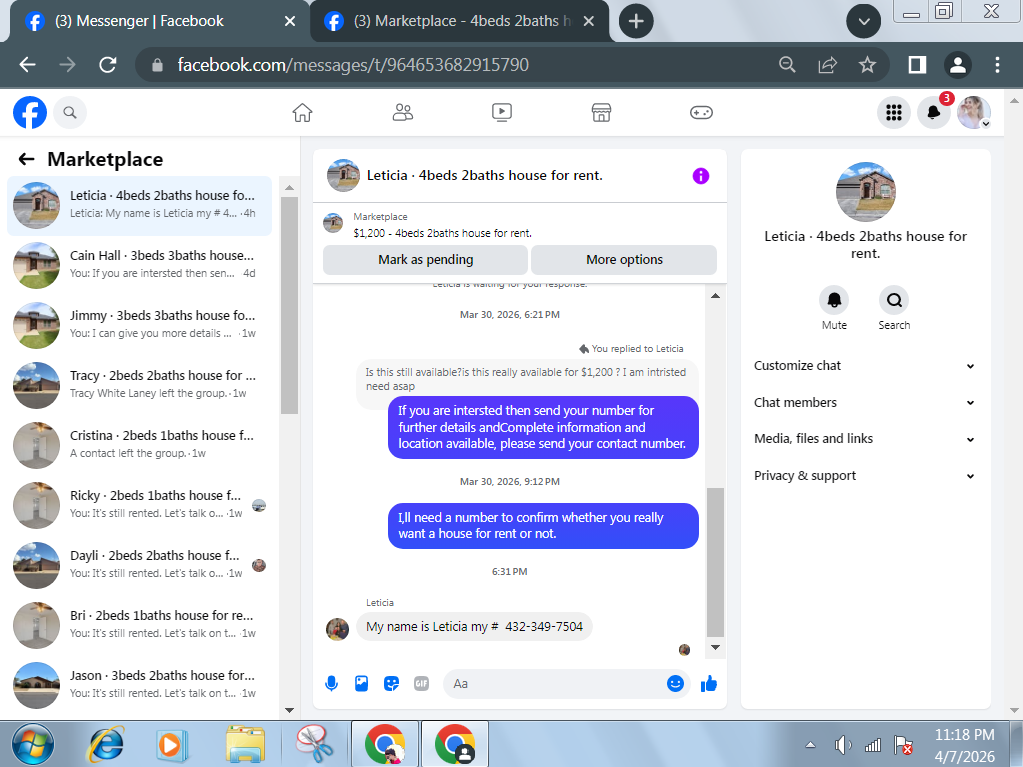This screenshot has width=1023, height=767.
Task: Open Chrome three-dot menu
Action: tap(997, 65)
